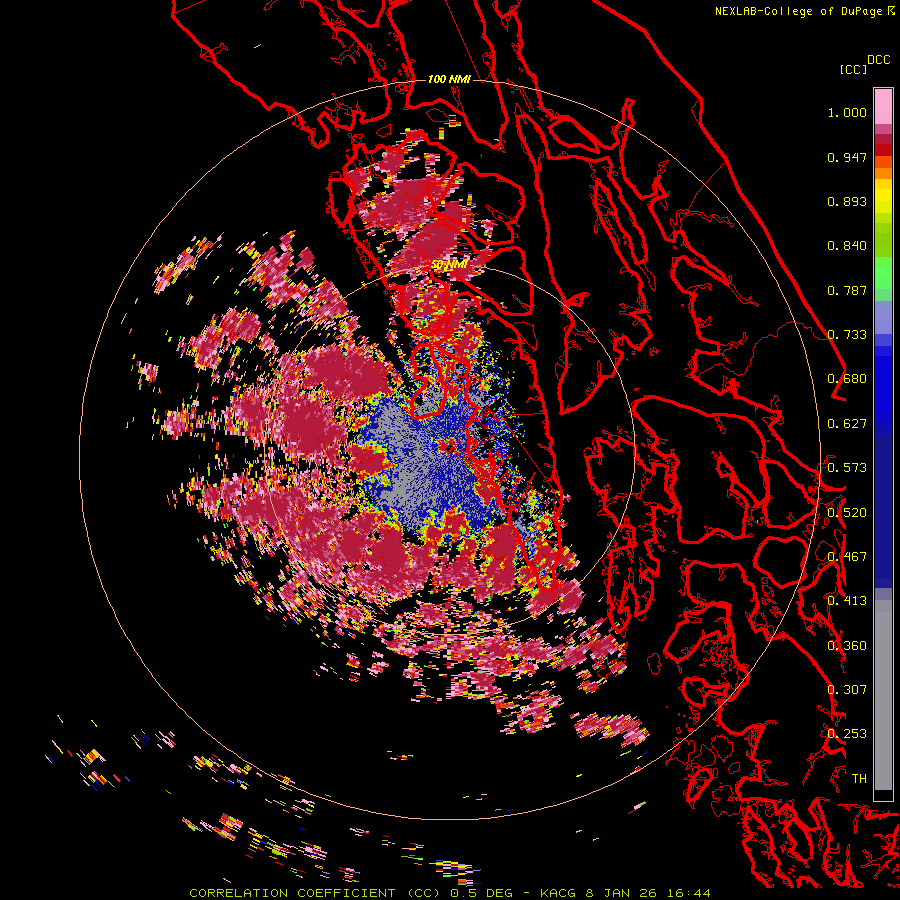Screen dimensions: 900x900
Task: Click the 0.467 scale value
Action: click(847, 557)
